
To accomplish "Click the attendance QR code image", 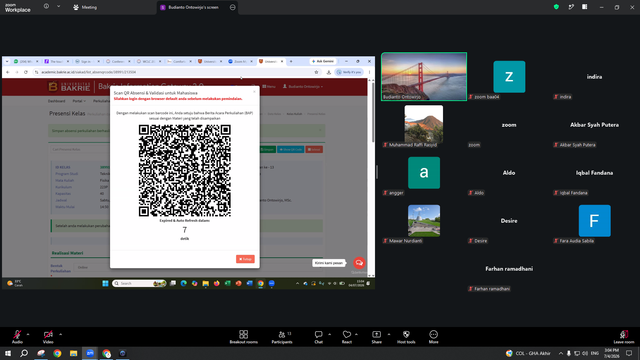I will [x=184, y=171].
